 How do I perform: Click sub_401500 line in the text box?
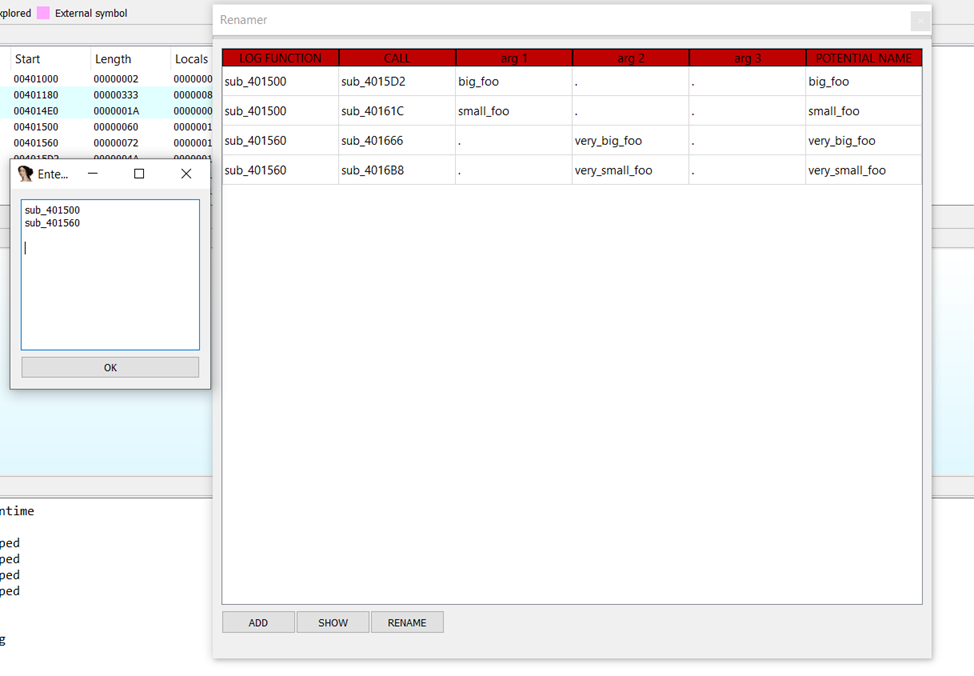tap(52, 210)
